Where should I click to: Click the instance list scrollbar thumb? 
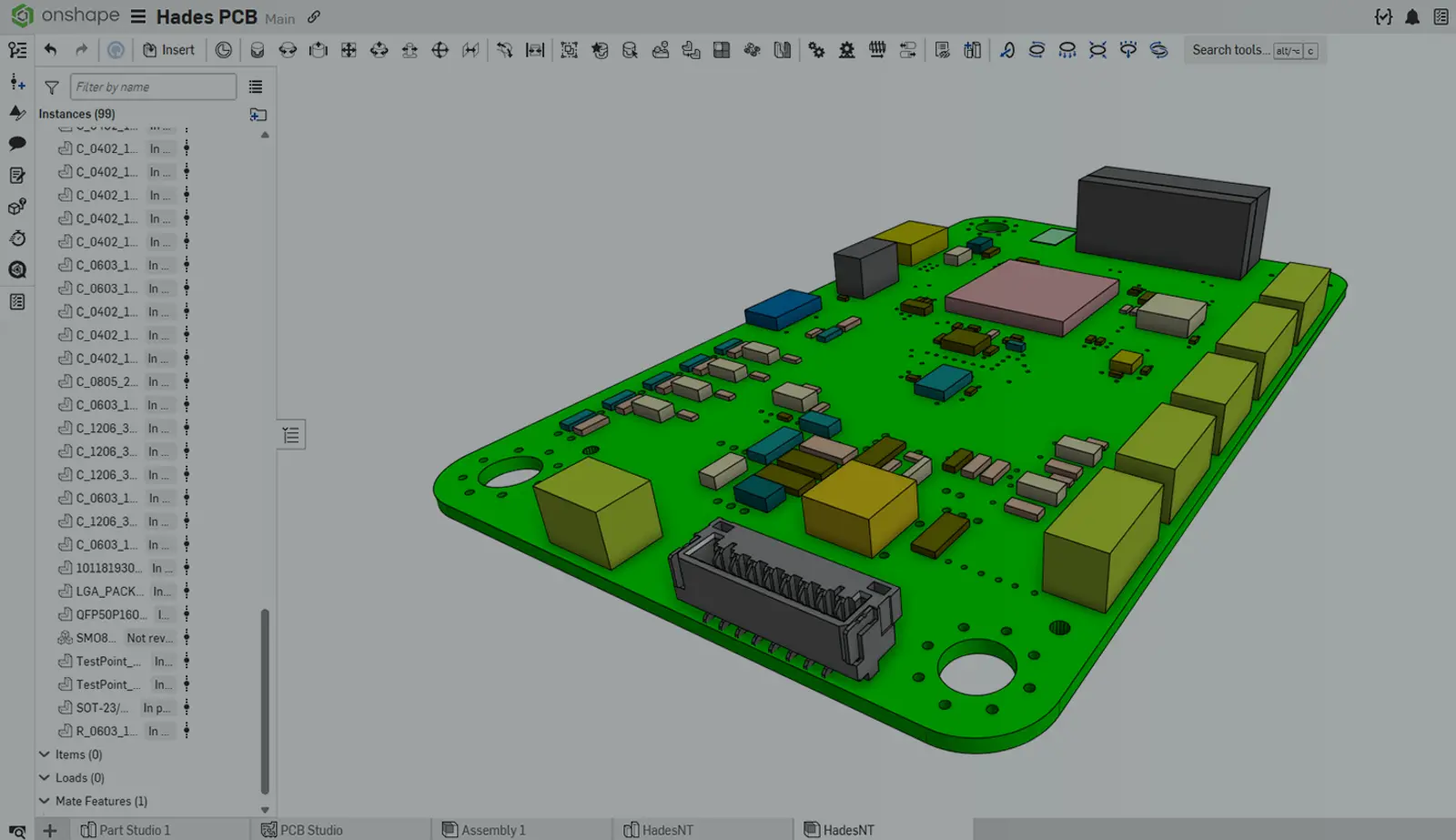pyautogui.click(x=265, y=701)
